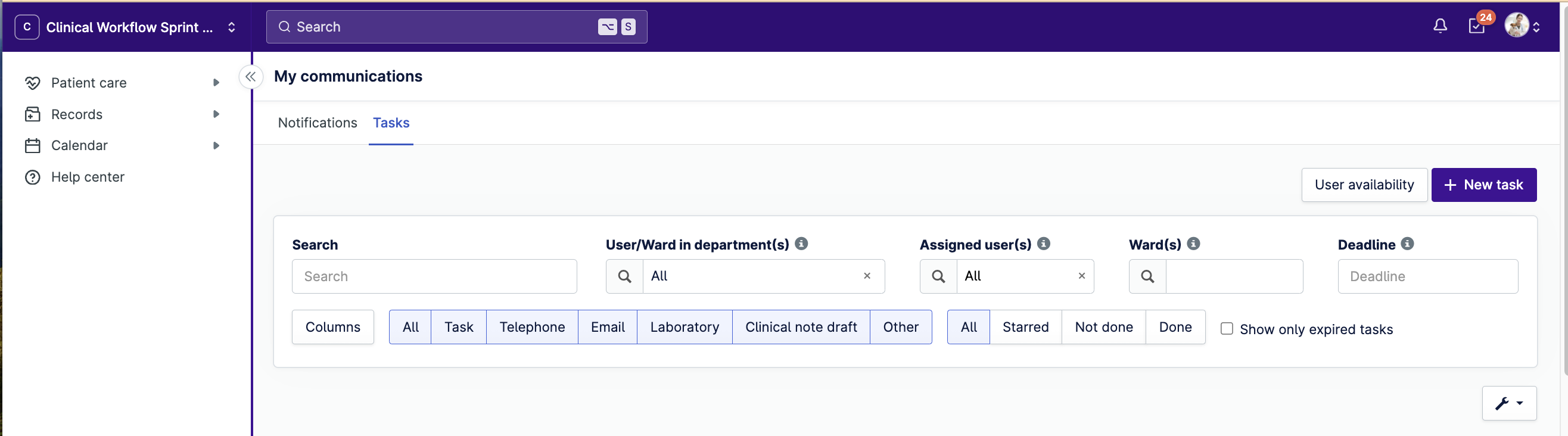Click the info icon beside Assigned user(s)
Screen dimensions: 1568x436
tap(1043, 244)
